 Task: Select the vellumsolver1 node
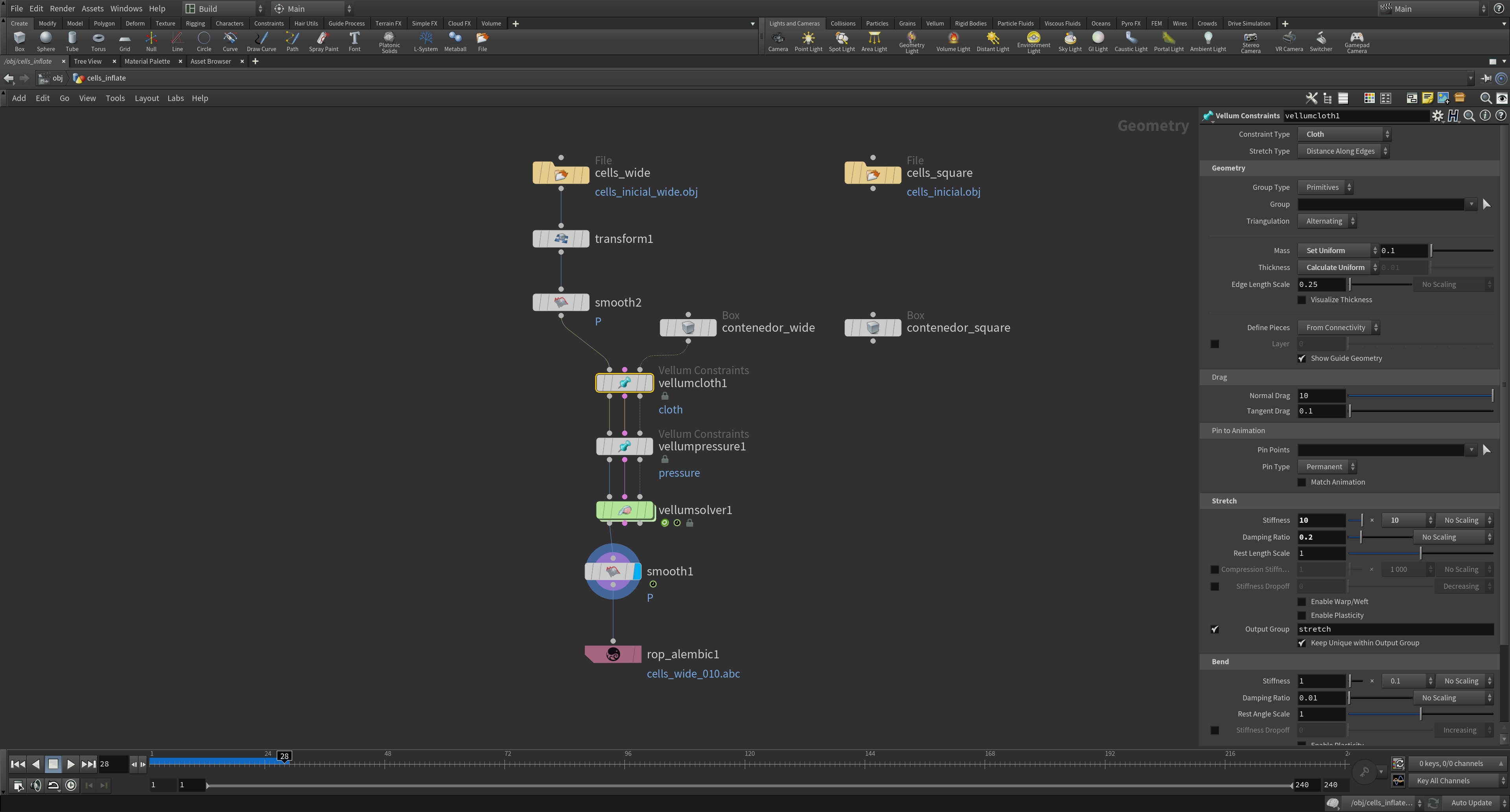click(624, 510)
